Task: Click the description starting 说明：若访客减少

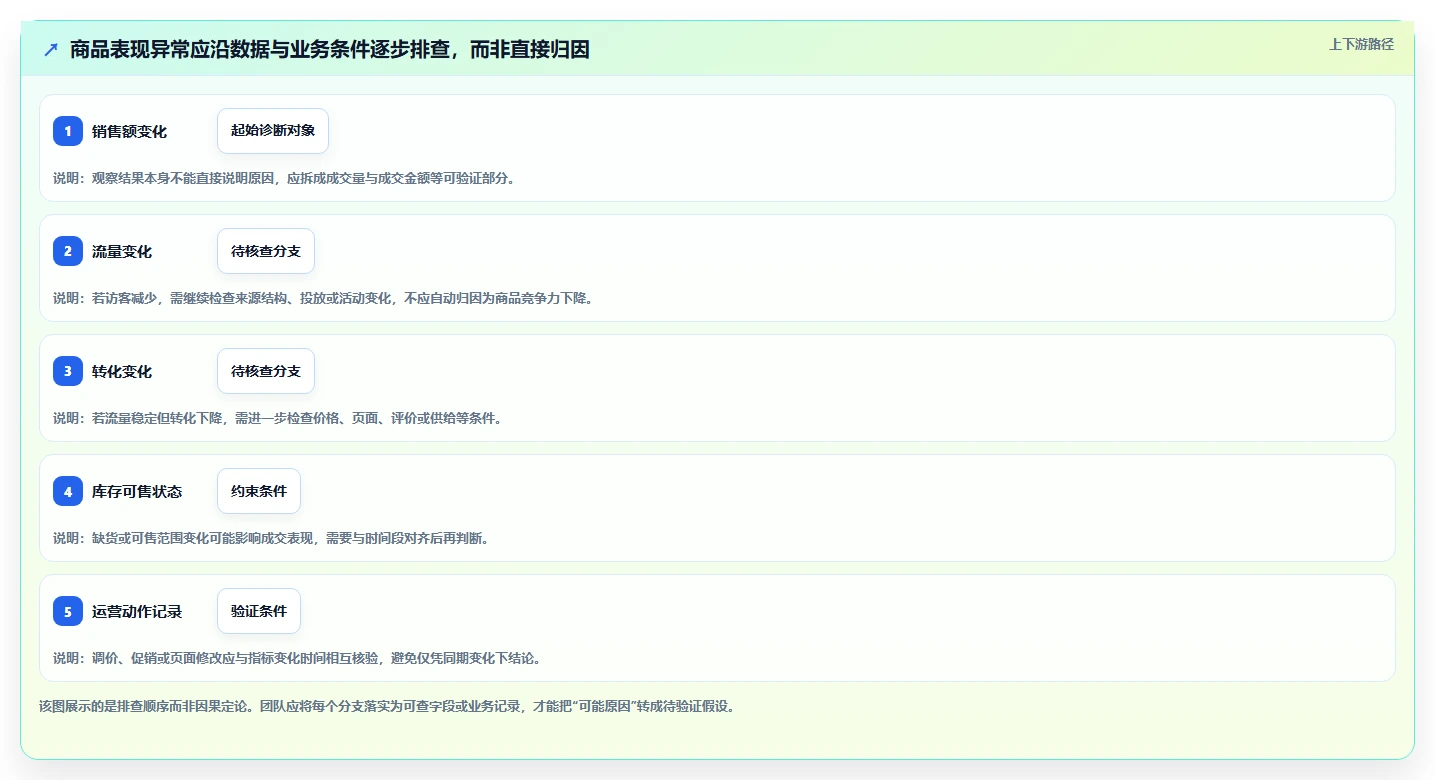Action: 323,298
